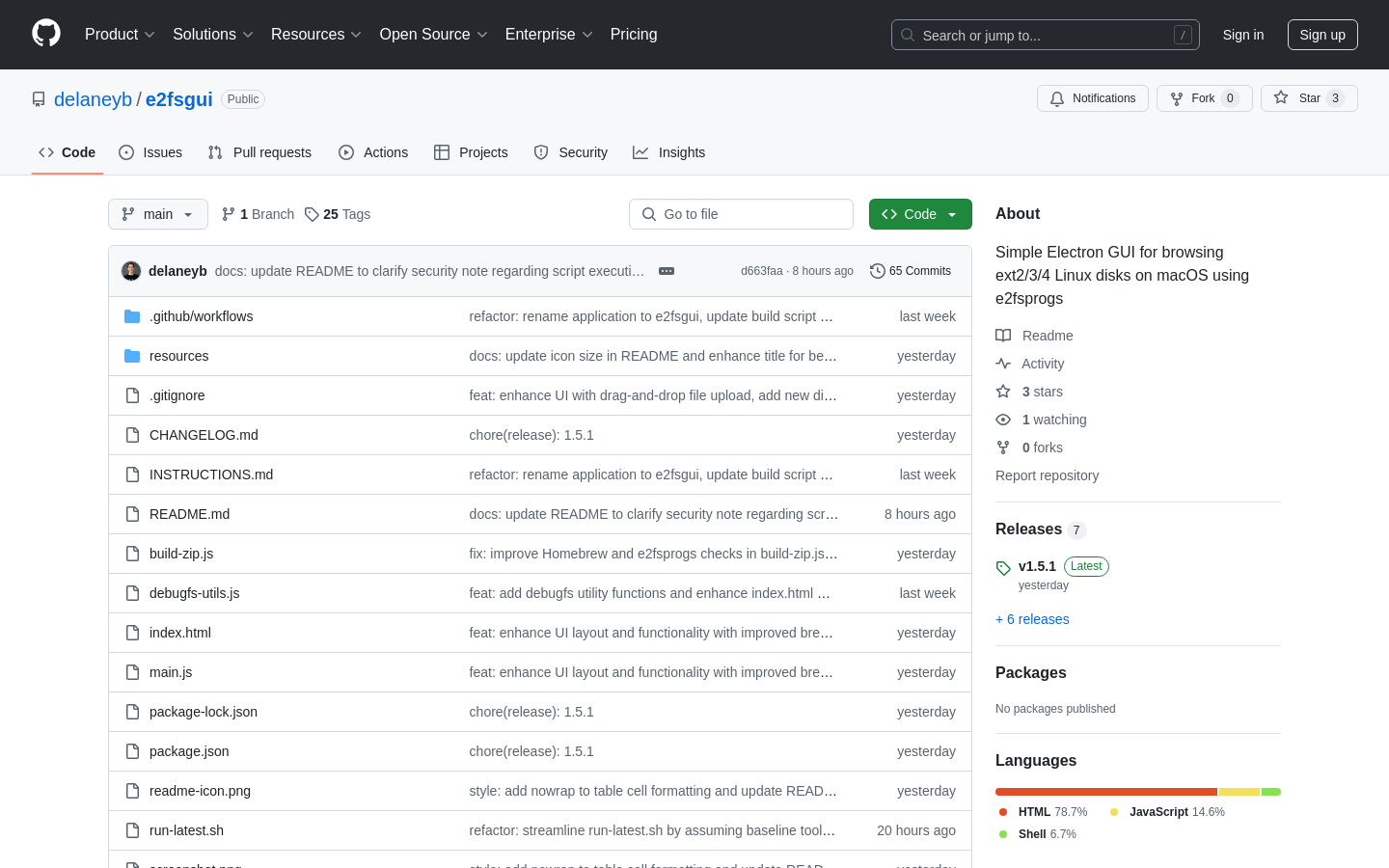The image size is (1389, 868).
Task: Open Activity pulse link in About
Action: 1030,364
